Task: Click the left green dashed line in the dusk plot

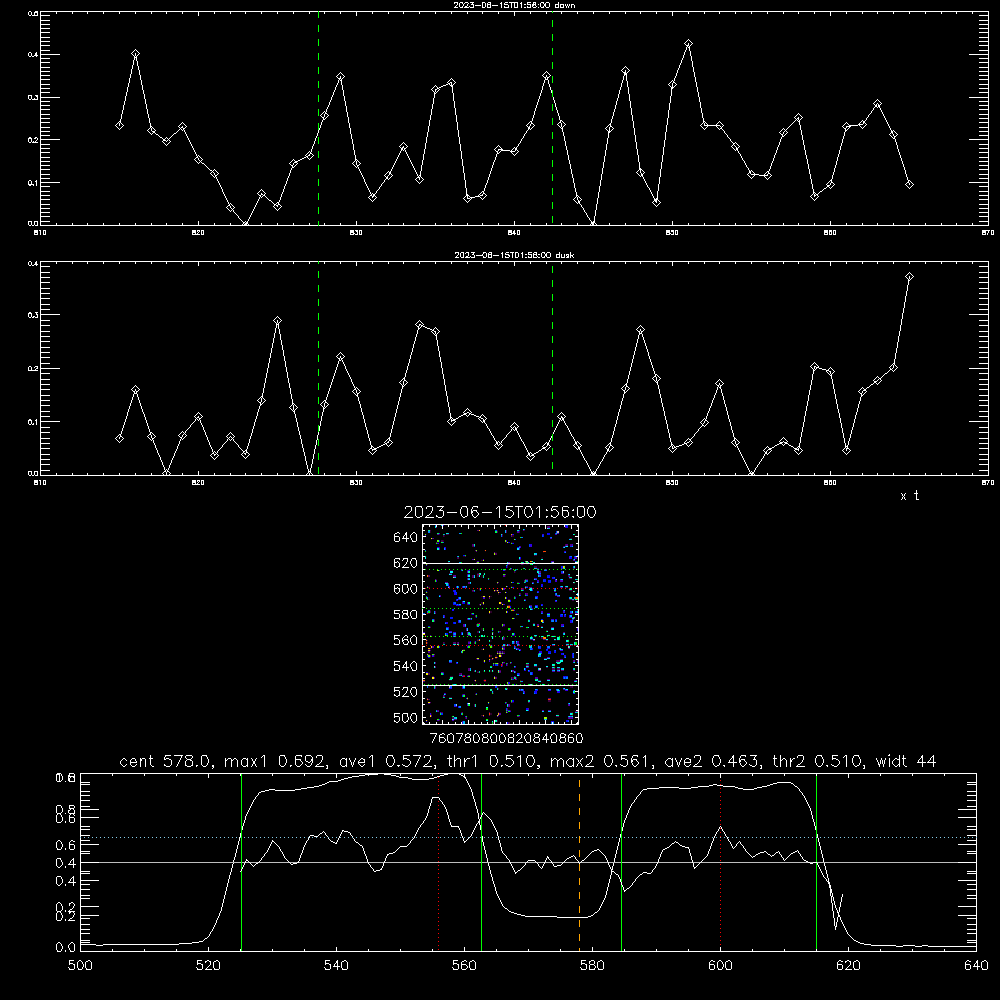Action: [x=318, y=369]
